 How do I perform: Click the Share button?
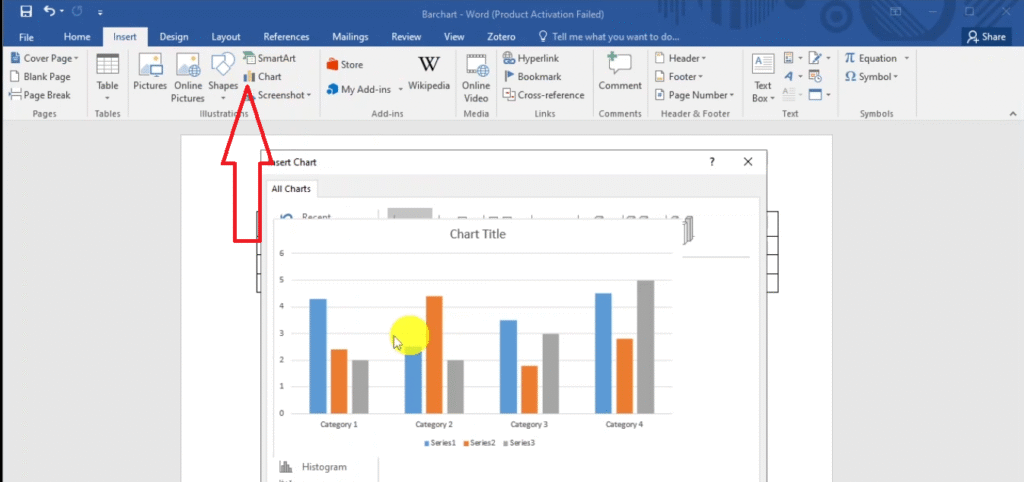tap(985, 36)
